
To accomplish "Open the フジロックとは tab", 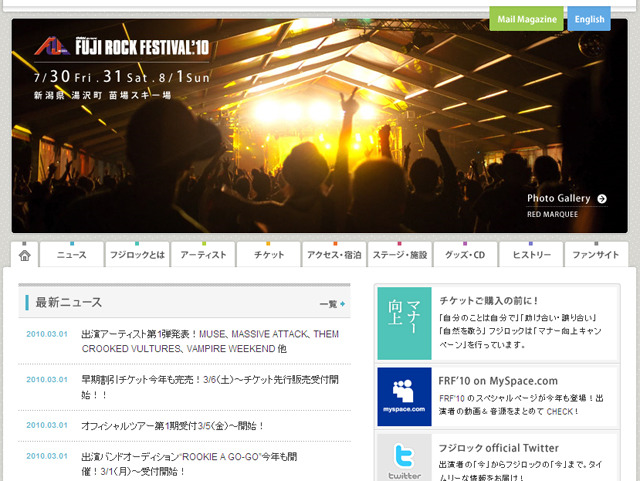I will (x=137, y=254).
